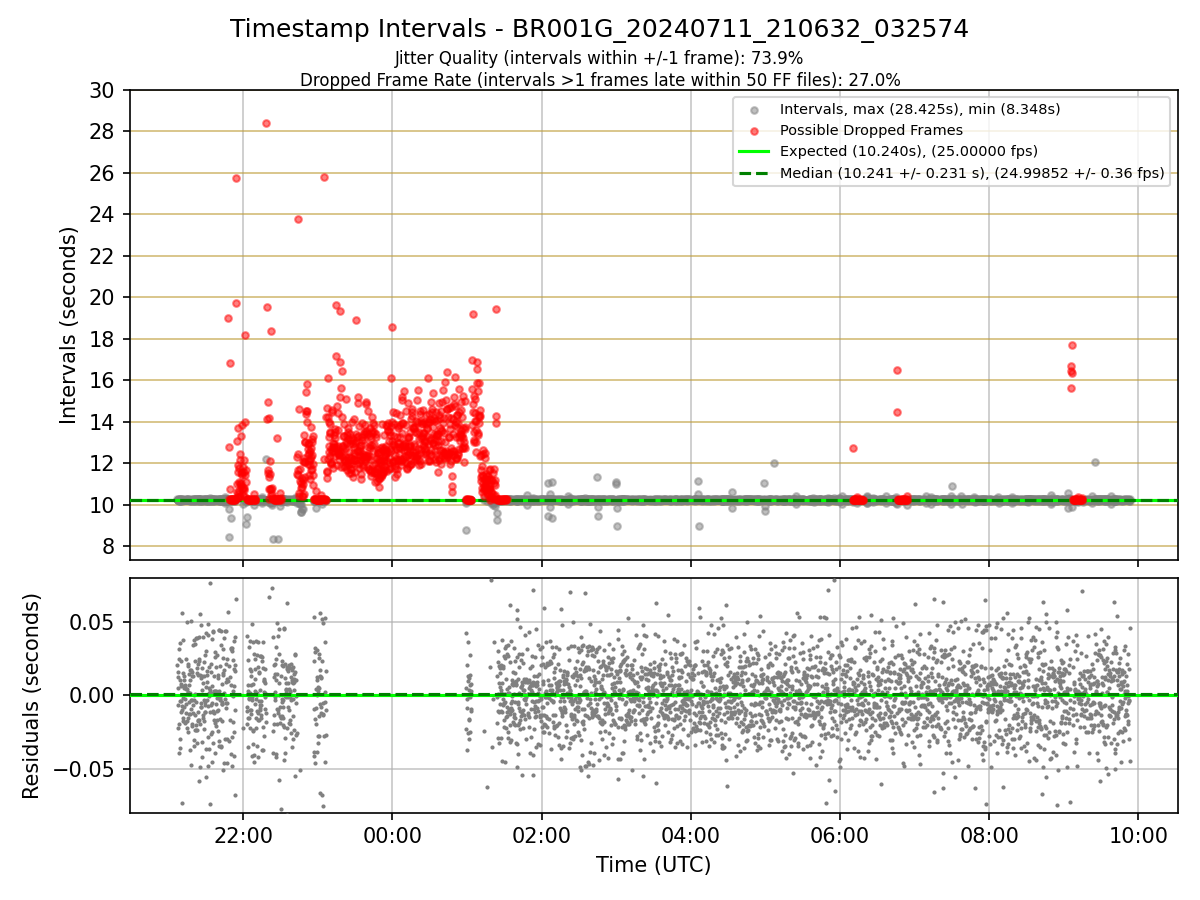Image resolution: width=1200 pixels, height=900 pixels.
Task: Click the plot title 'Timestamp Intervals - BR001G_20240711_210632_032574'
Action: click(x=599, y=29)
